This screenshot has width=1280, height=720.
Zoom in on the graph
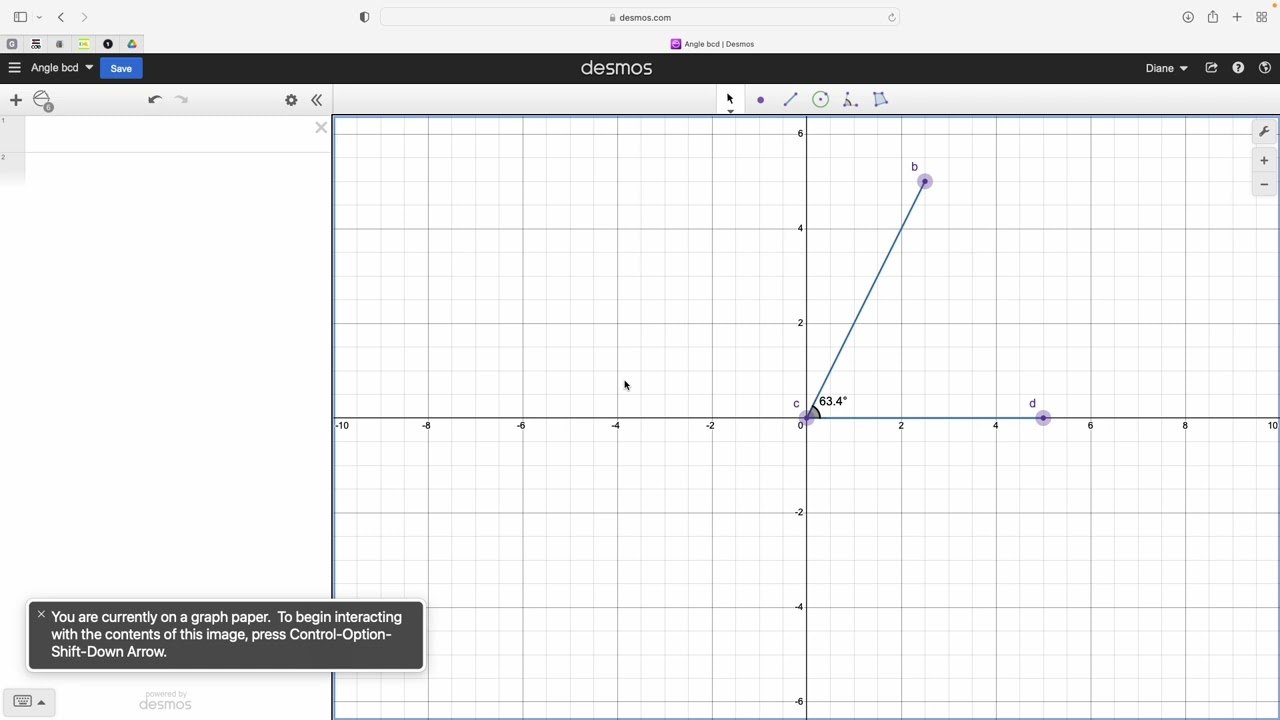(x=1264, y=160)
